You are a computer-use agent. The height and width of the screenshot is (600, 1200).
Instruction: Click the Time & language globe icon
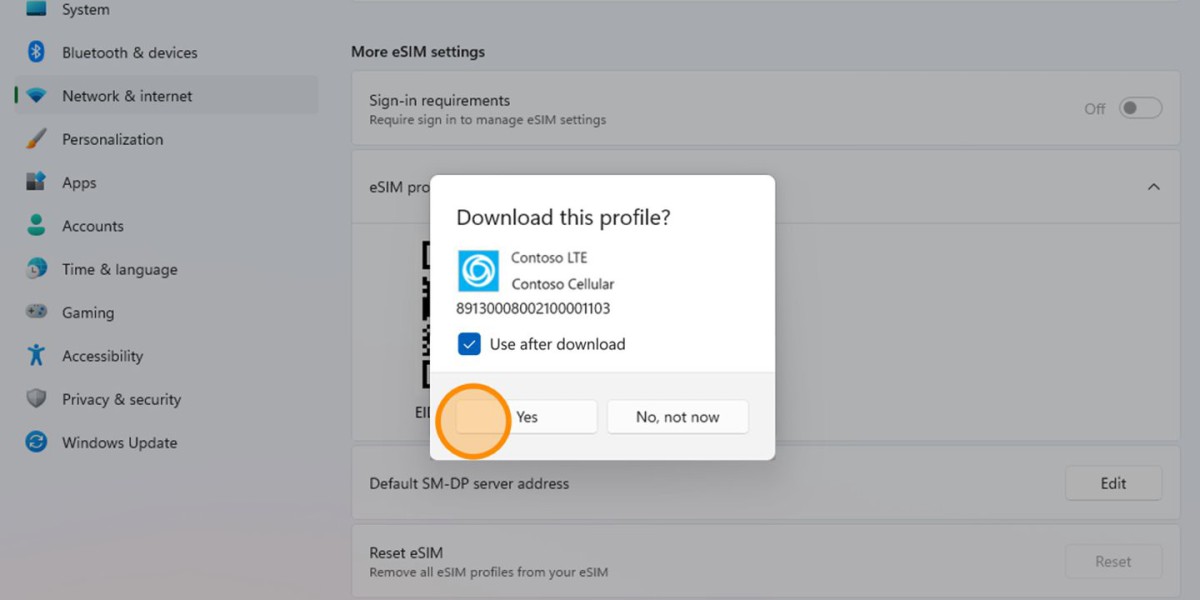37,269
